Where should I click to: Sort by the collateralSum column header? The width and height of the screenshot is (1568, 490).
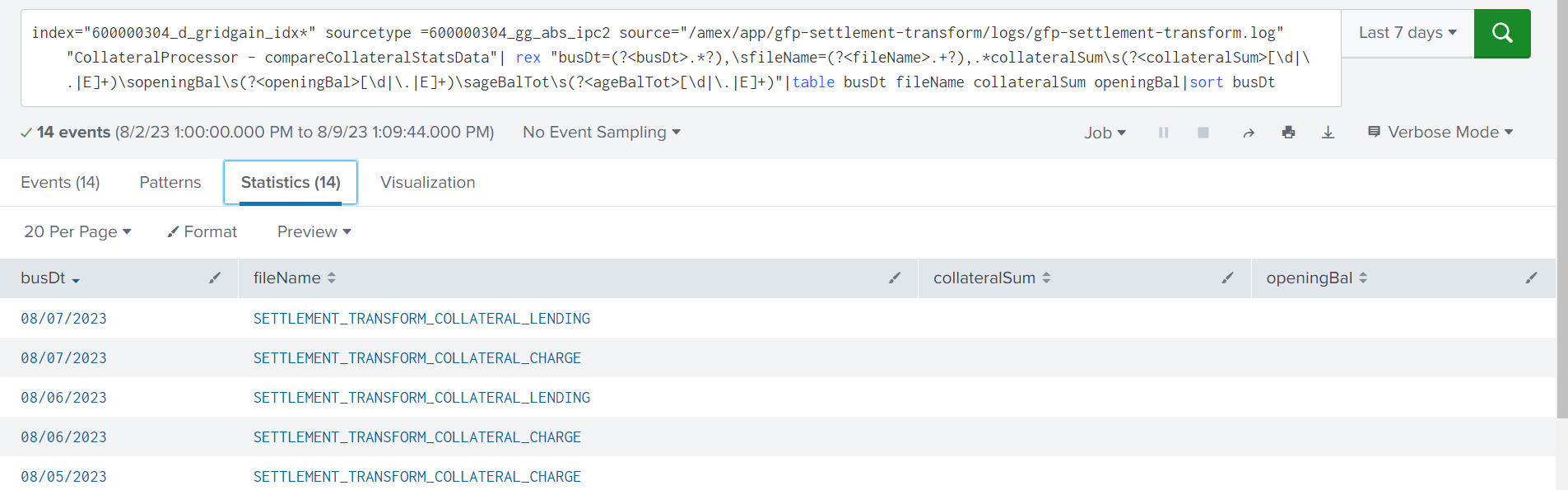[991, 278]
